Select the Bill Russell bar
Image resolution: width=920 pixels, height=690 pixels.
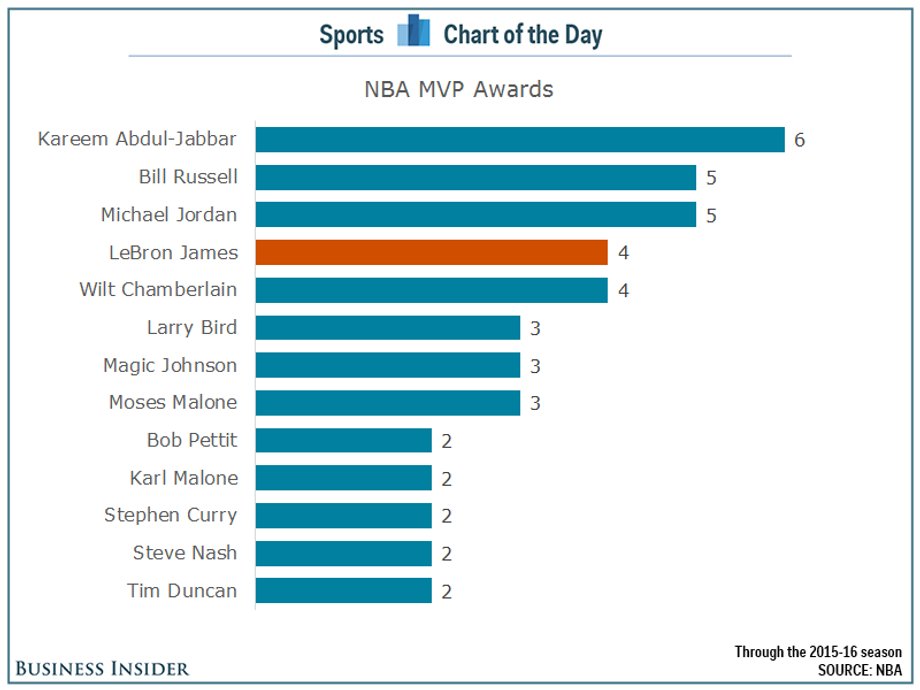(476, 177)
